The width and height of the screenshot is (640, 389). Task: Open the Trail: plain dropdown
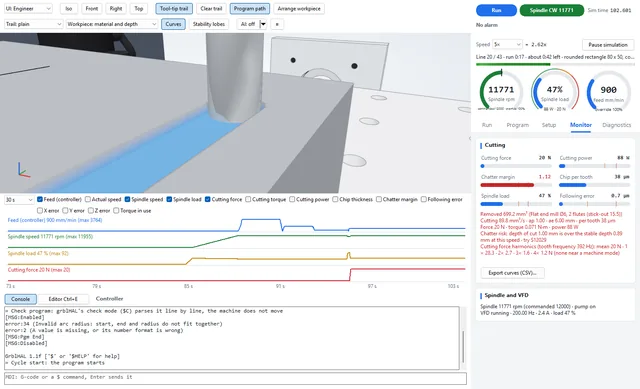click(33, 24)
